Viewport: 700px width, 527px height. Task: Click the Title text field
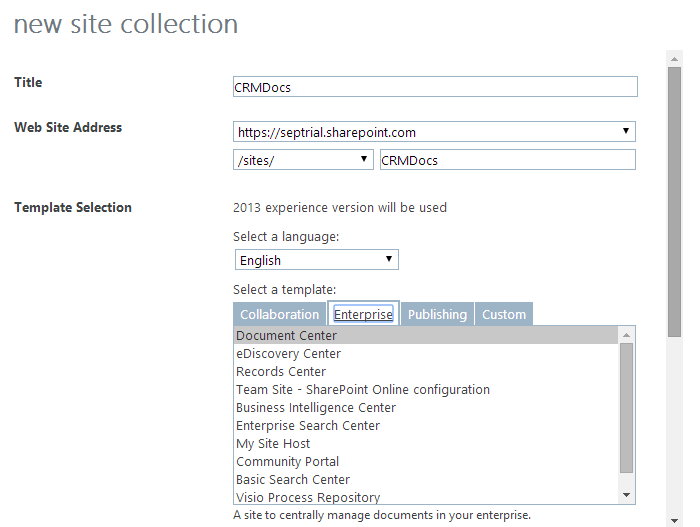[x=434, y=87]
